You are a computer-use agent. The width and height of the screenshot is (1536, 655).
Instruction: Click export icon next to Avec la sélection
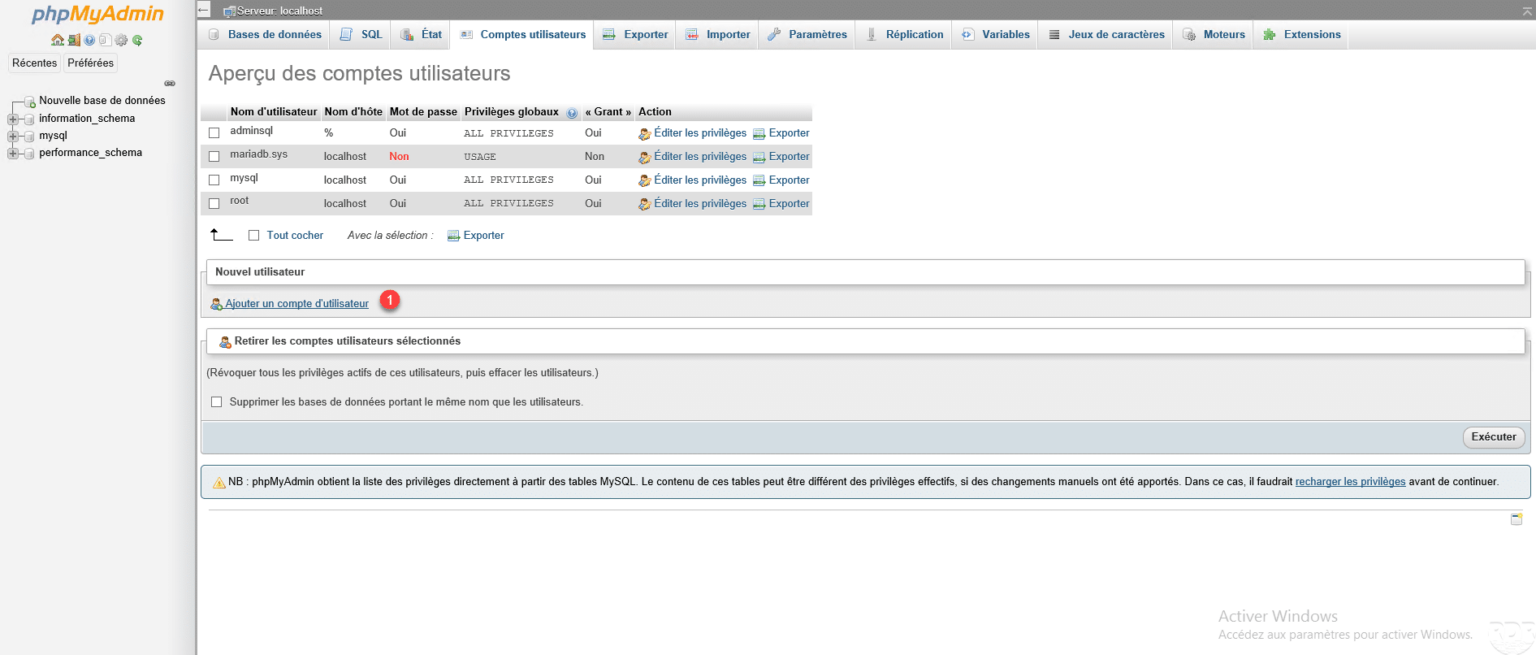click(x=453, y=236)
